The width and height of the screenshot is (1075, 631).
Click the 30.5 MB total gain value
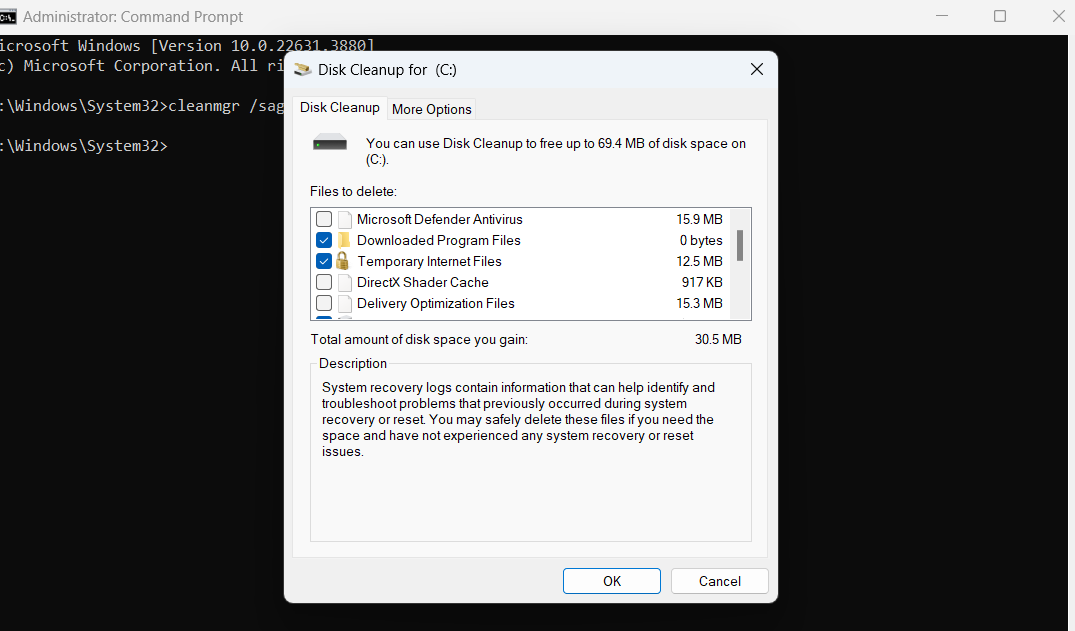click(718, 340)
